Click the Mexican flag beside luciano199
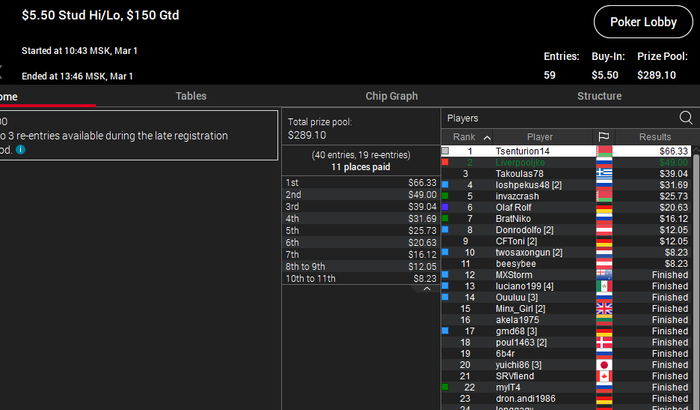The height and width of the screenshot is (410, 700). (x=604, y=286)
